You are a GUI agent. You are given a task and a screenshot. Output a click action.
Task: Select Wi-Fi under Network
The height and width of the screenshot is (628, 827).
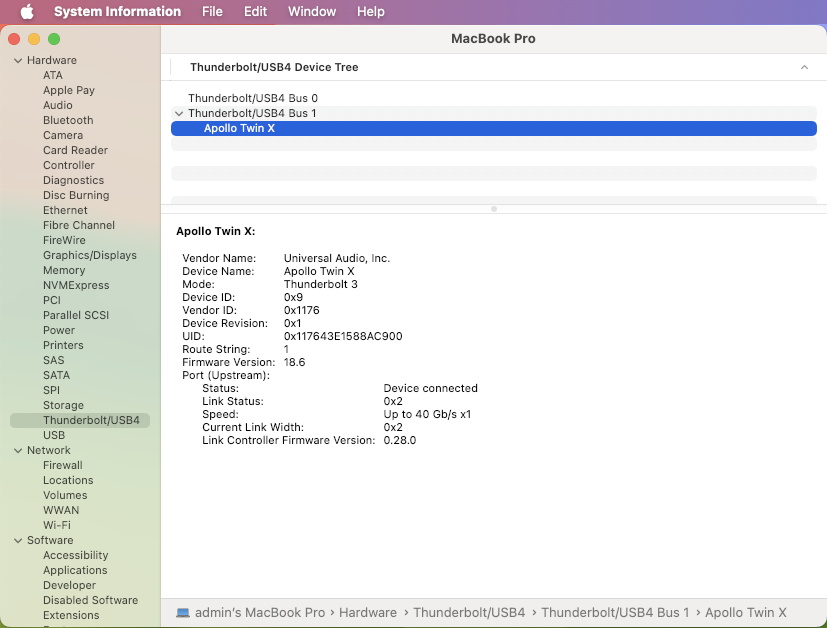click(x=57, y=526)
